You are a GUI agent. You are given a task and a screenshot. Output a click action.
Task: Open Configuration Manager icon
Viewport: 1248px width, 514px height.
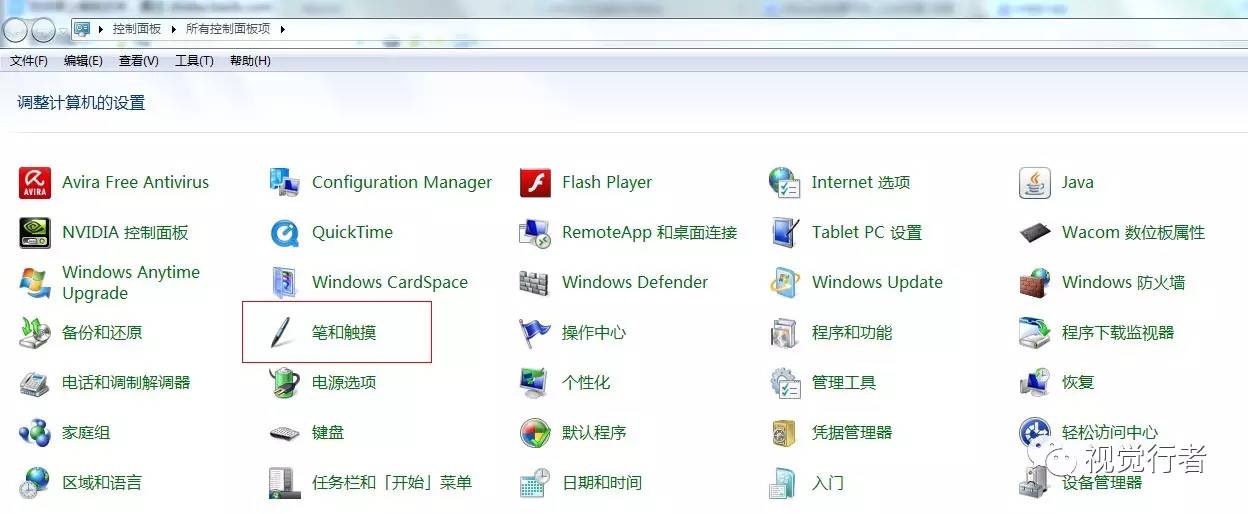284,182
